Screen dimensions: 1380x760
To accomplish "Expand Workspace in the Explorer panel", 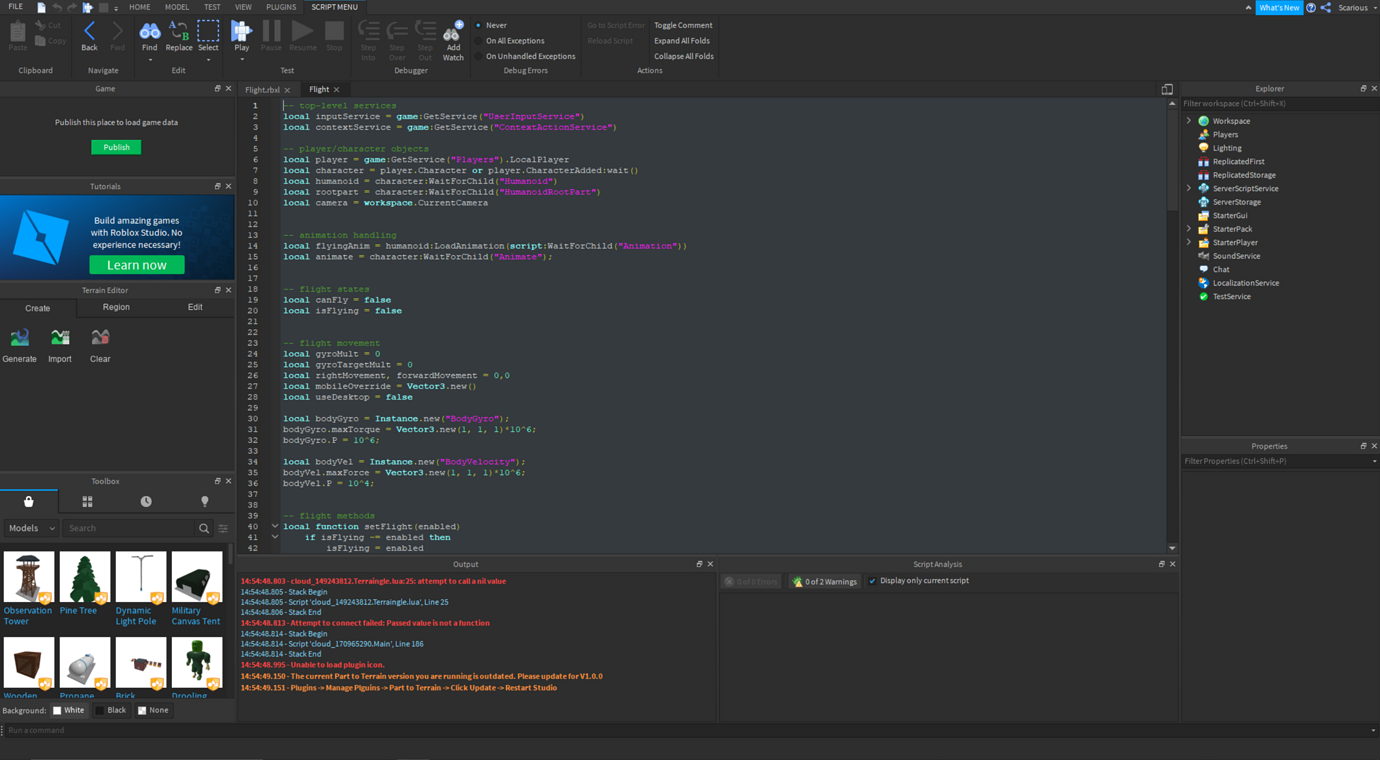I will tap(1188, 120).
